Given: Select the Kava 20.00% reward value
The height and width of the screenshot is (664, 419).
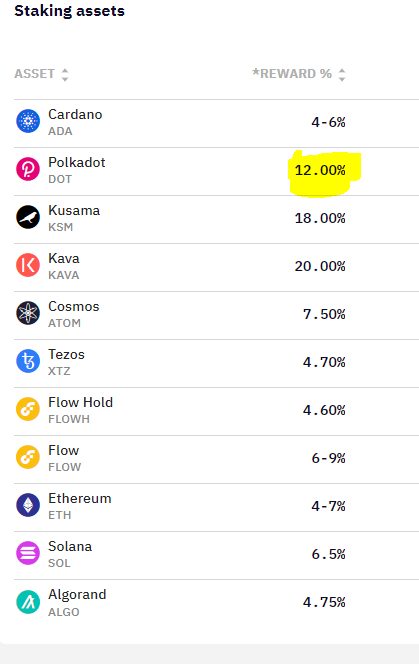Looking at the screenshot, I should pyautogui.click(x=320, y=266).
